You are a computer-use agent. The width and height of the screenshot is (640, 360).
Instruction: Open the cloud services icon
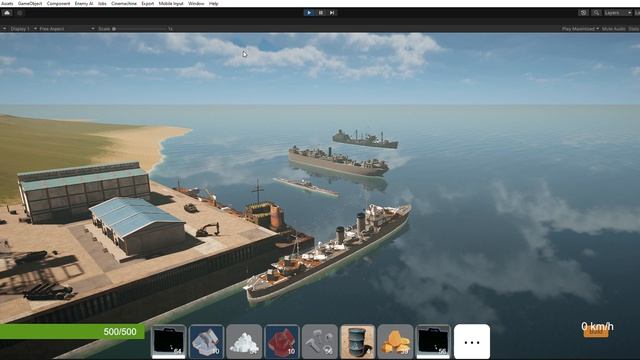(x=7, y=13)
